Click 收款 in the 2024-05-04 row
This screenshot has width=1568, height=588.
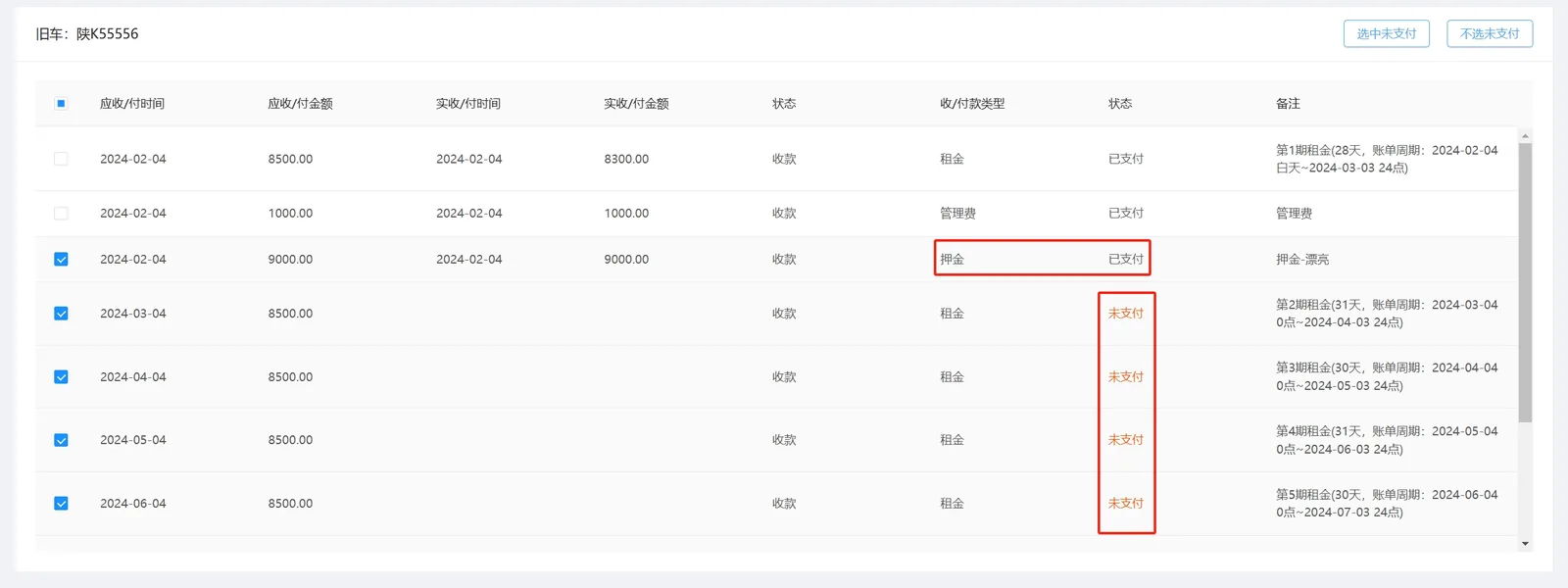click(784, 440)
